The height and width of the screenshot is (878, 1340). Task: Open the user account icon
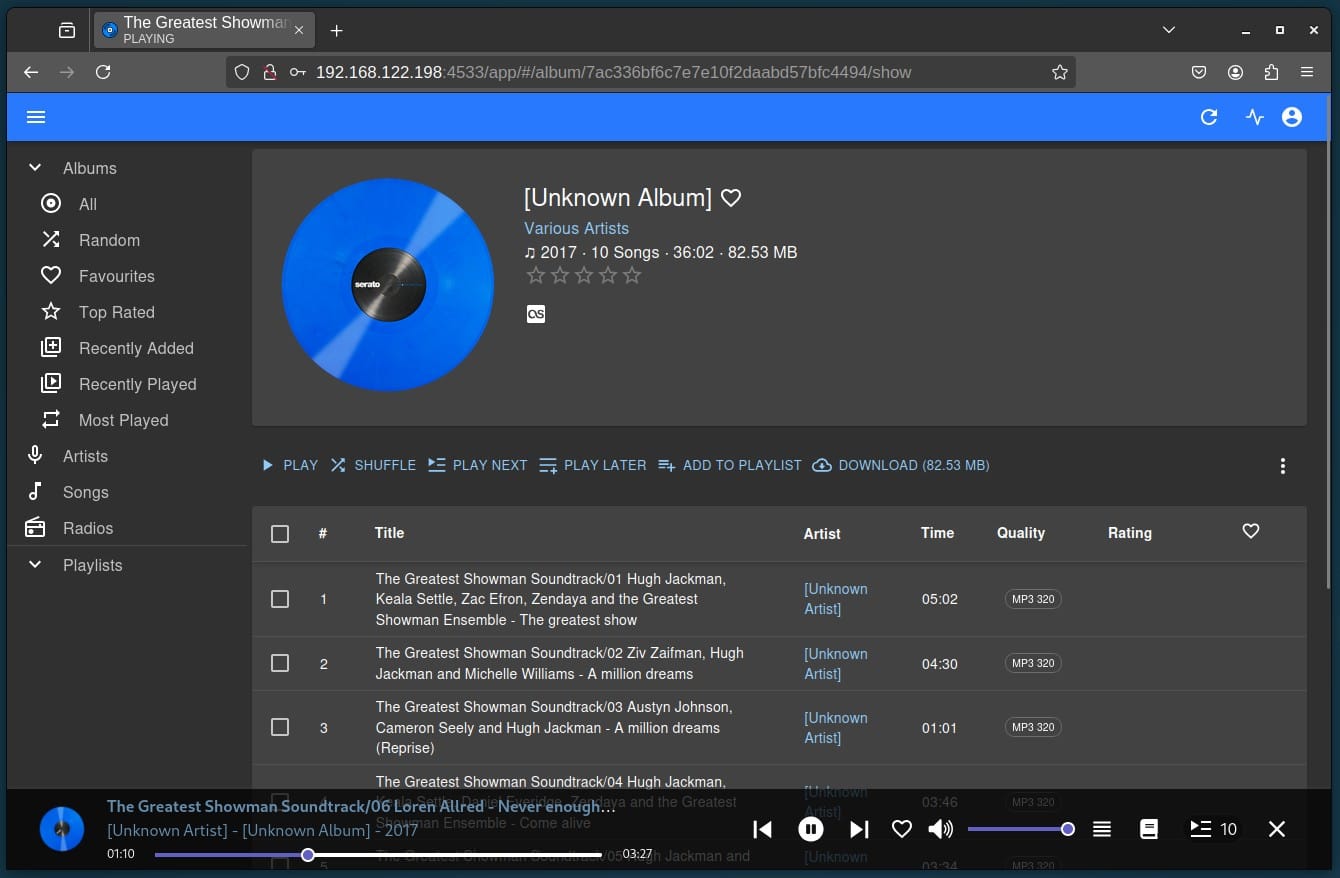click(1292, 117)
